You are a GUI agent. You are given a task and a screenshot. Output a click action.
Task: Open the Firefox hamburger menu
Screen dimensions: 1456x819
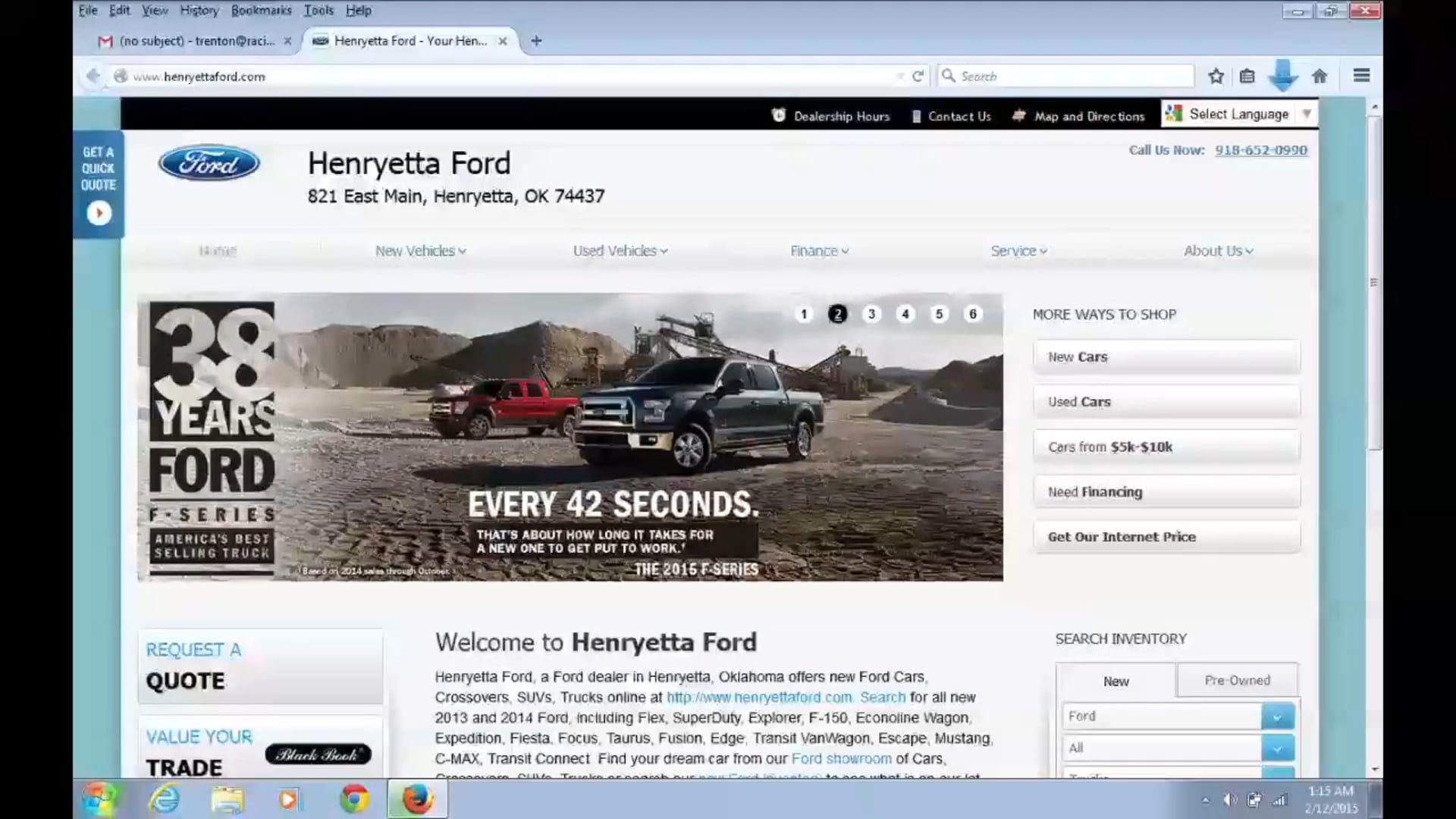pos(1361,76)
